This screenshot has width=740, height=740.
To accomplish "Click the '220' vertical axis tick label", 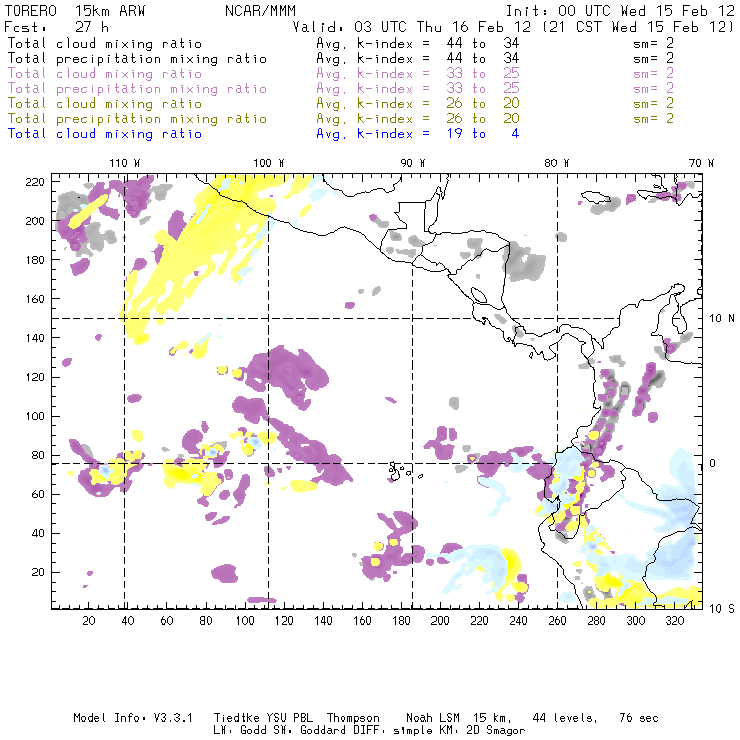I will (x=35, y=182).
